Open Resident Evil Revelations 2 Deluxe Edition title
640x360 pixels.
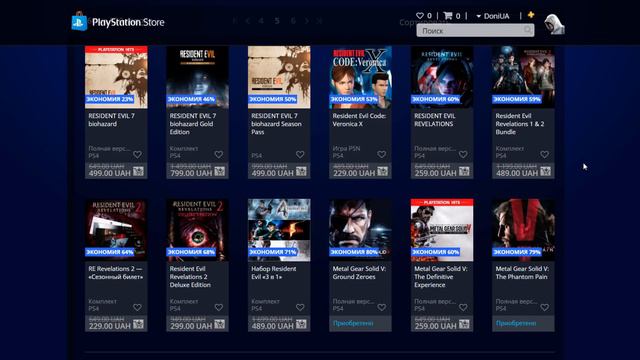coord(190,276)
